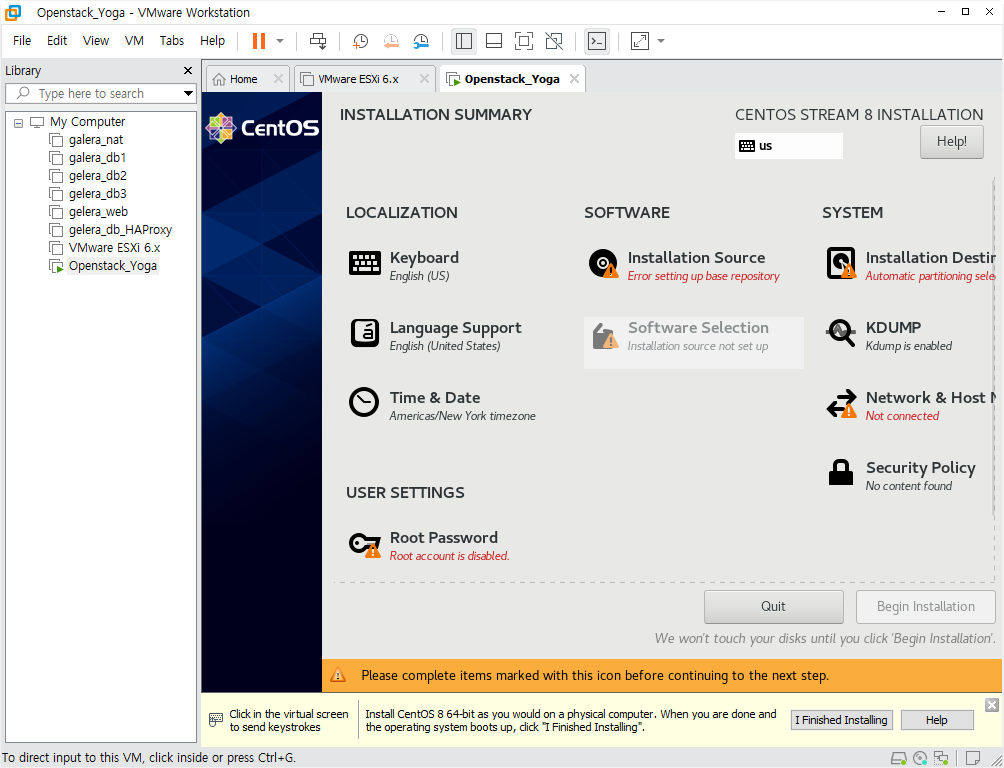Viewport: 1004px width, 768px height.
Task: Take a snapshot of this virtual machine
Action: (x=360, y=41)
